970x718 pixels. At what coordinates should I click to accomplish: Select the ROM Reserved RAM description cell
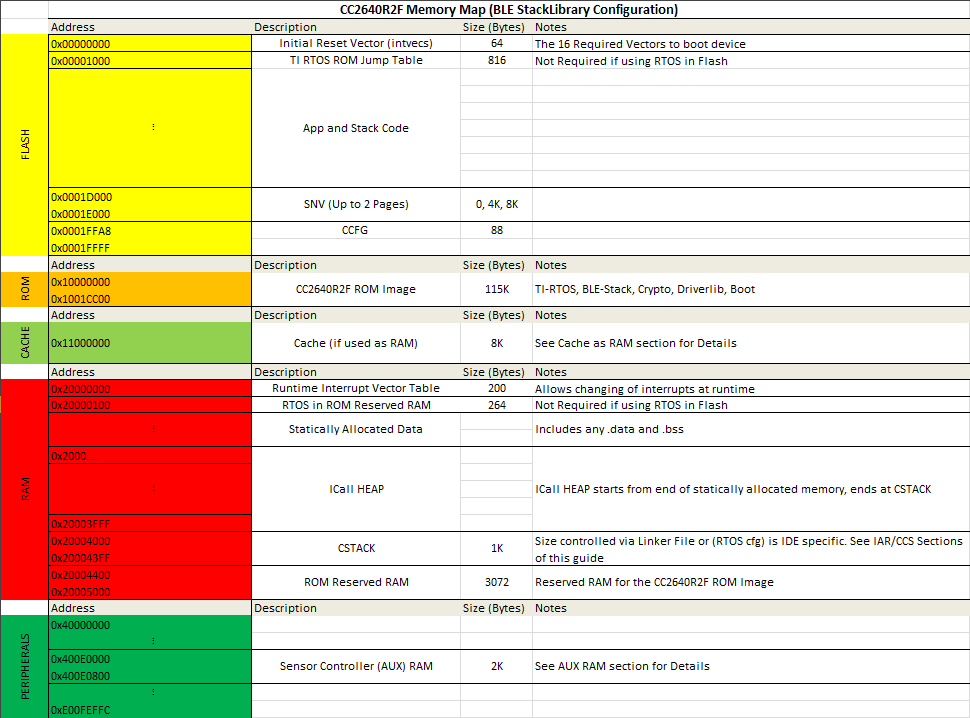point(356,583)
